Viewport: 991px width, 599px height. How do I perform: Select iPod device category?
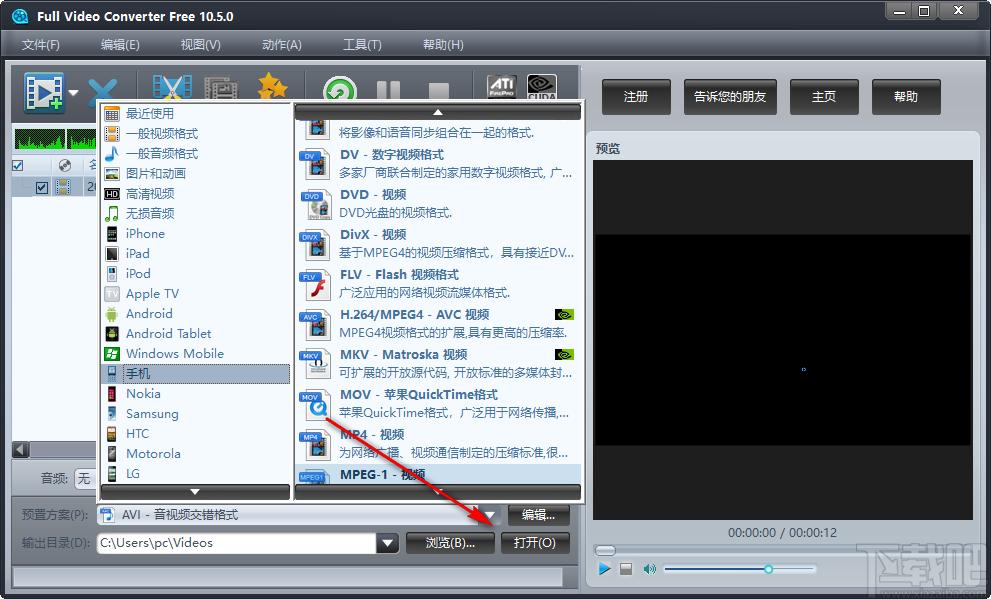coord(195,274)
